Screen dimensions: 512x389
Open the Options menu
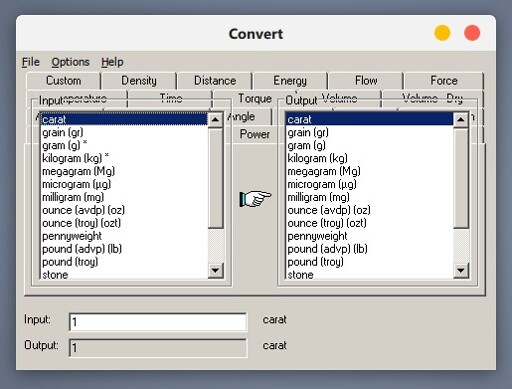(x=70, y=62)
